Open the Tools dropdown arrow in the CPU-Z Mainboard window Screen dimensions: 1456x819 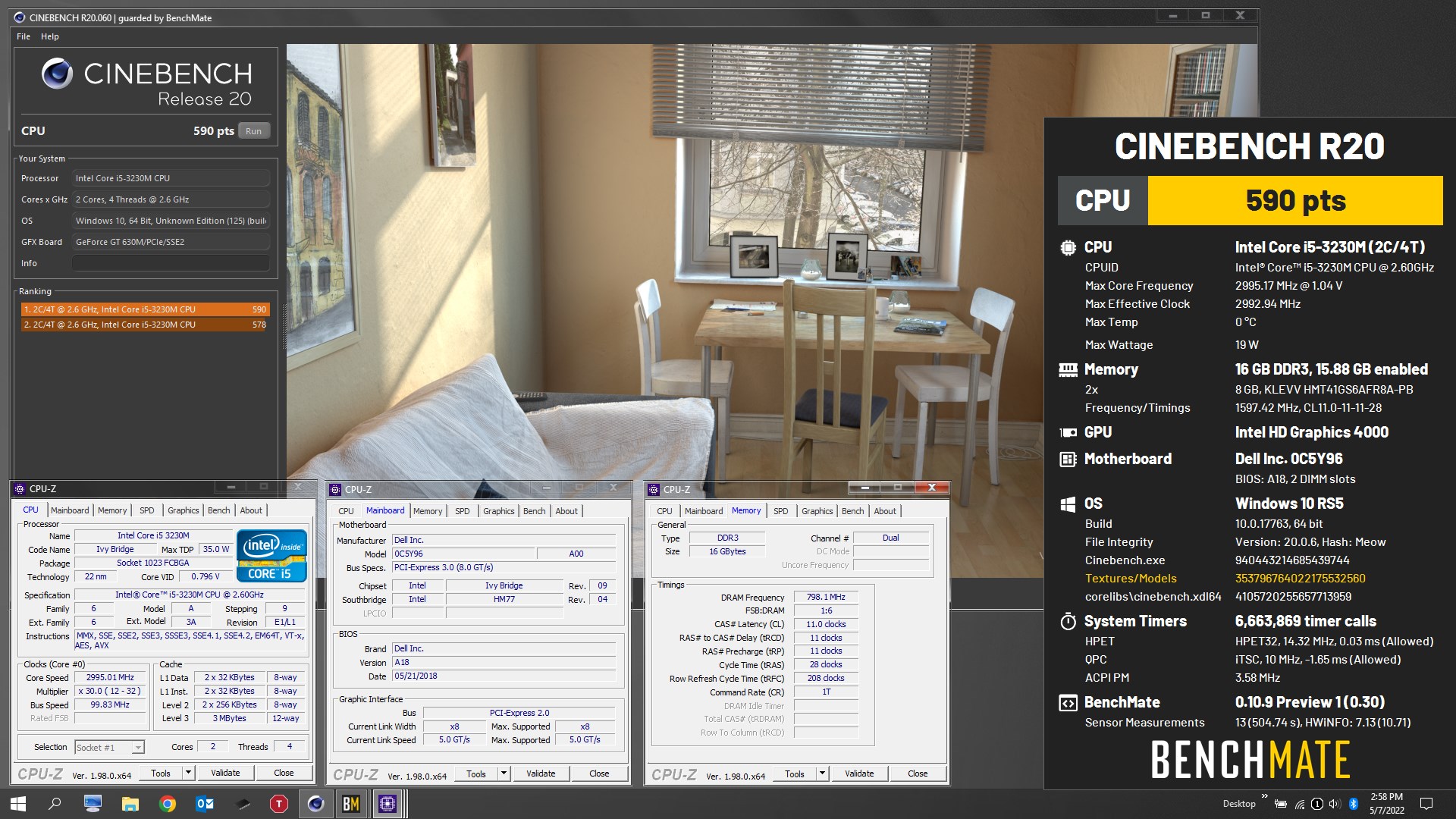click(x=504, y=773)
